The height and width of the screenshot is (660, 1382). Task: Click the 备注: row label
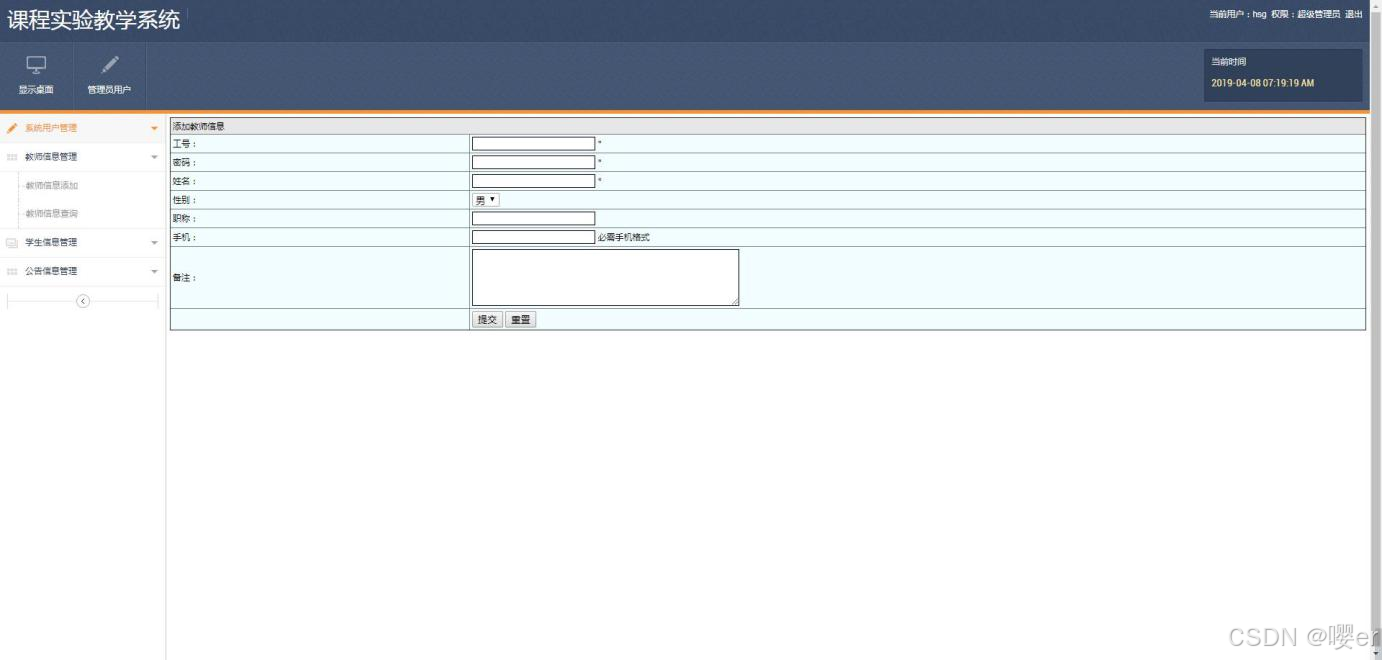click(x=185, y=277)
